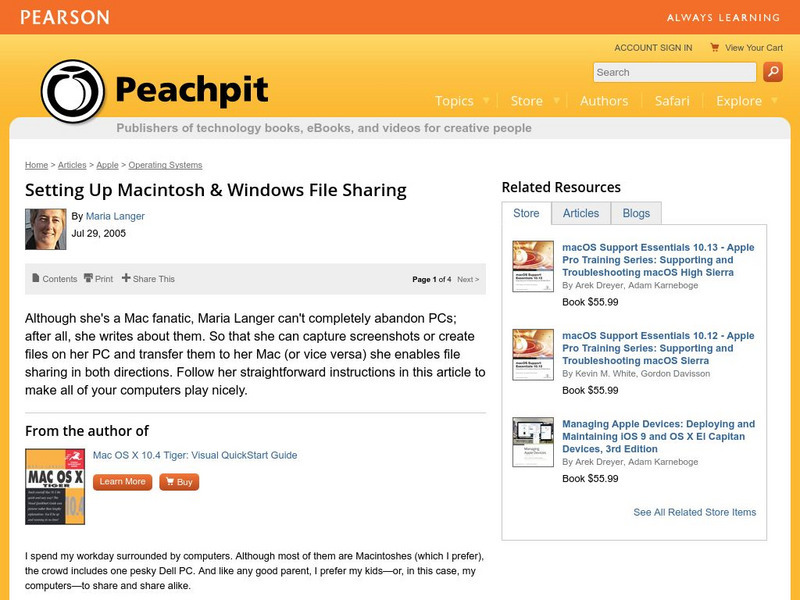Open the Buy button for Mac OS X Tiger
Viewport: 800px width, 600px height.
(x=180, y=481)
